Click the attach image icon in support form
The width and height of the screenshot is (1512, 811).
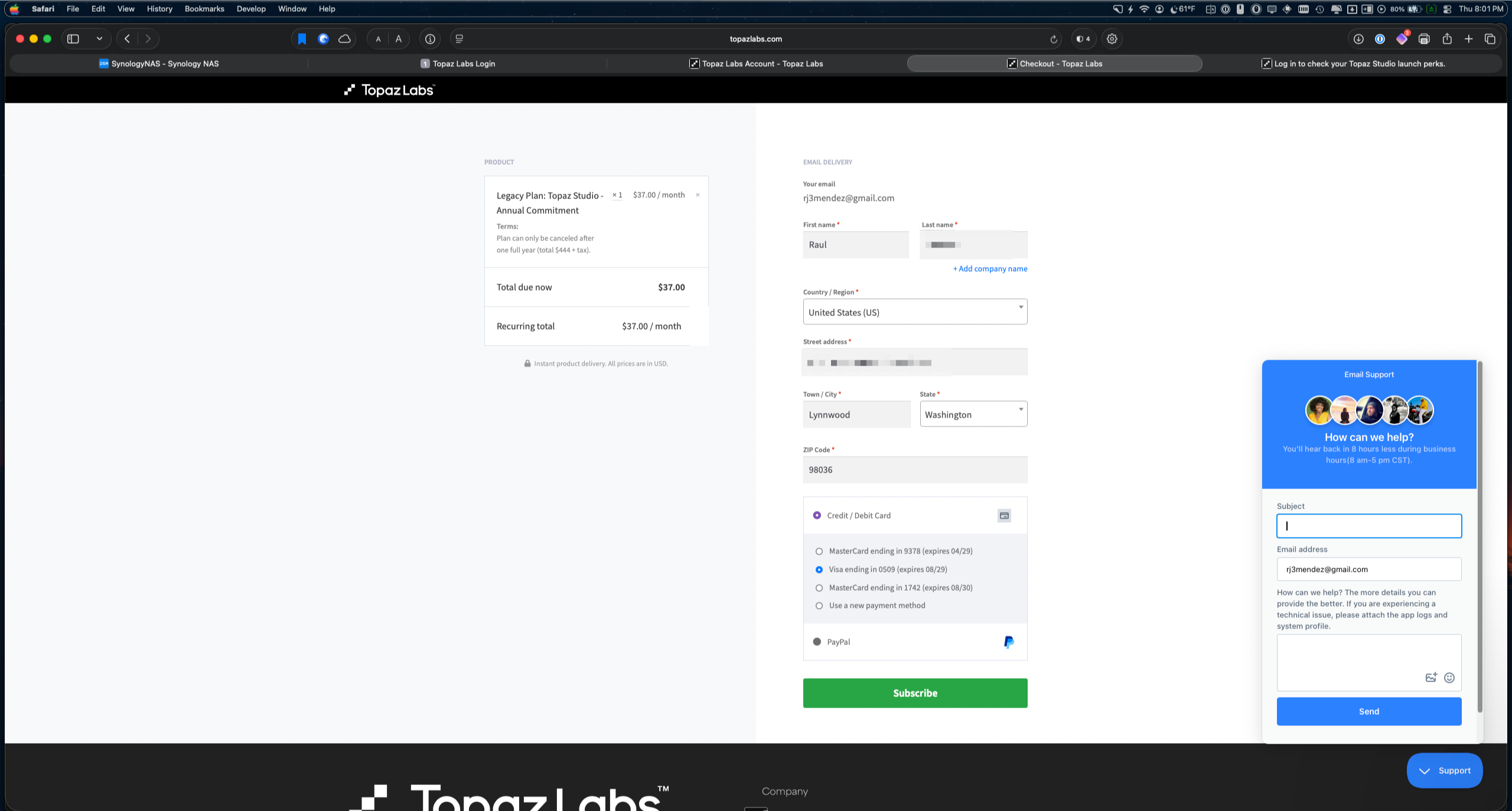coord(1430,678)
